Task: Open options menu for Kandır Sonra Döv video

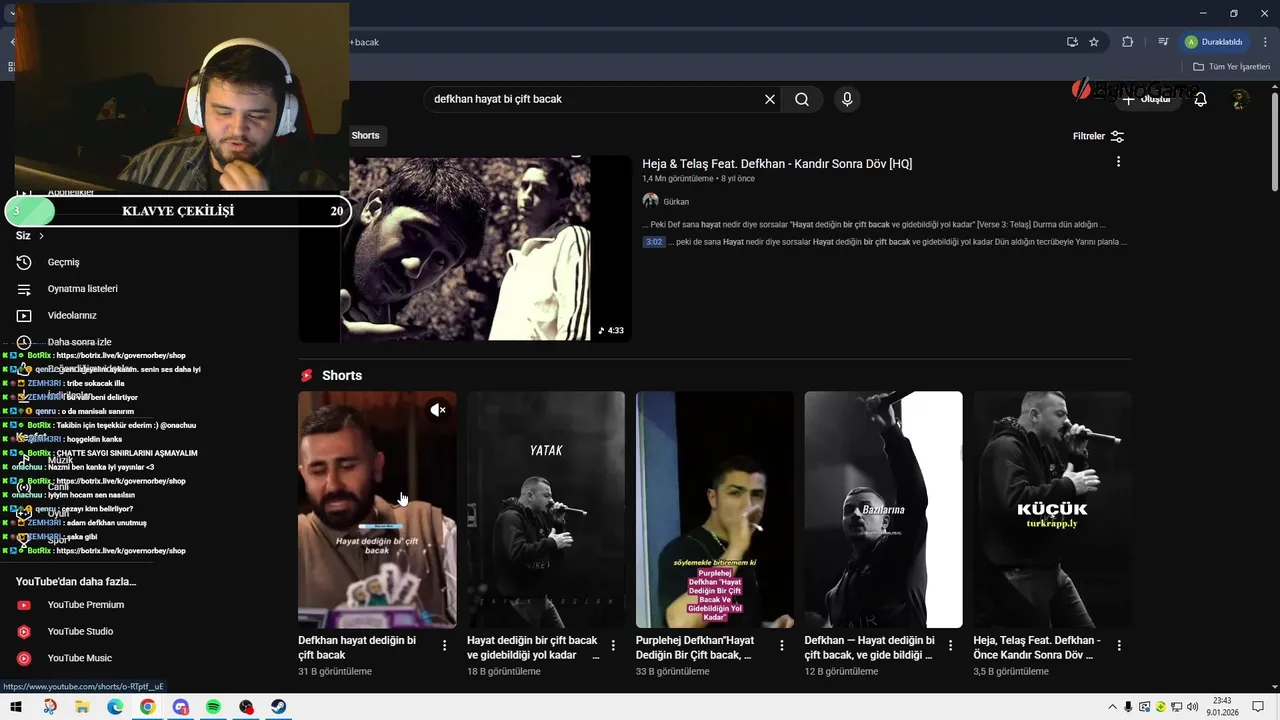Action: coord(1118,162)
